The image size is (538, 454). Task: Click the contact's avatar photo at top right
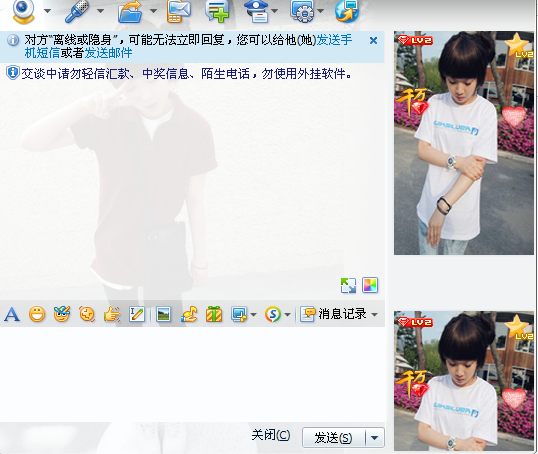click(x=464, y=143)
